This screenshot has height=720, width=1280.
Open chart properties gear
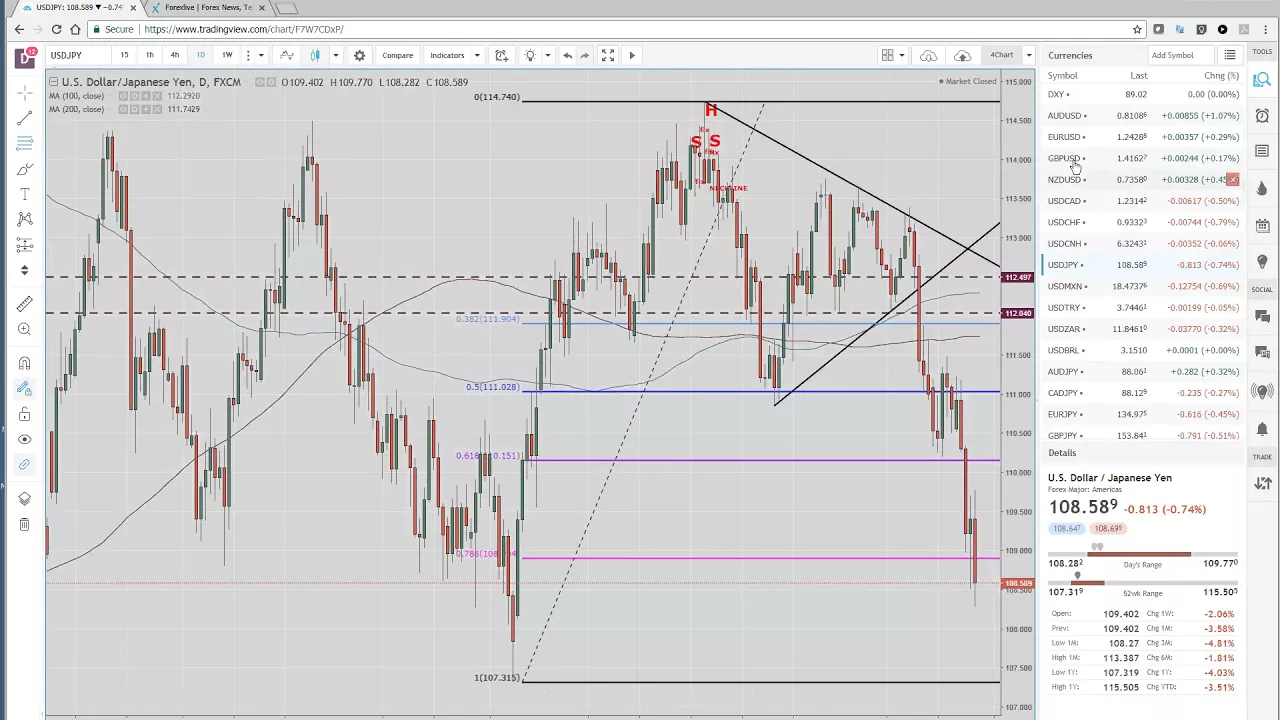[359, 55]
